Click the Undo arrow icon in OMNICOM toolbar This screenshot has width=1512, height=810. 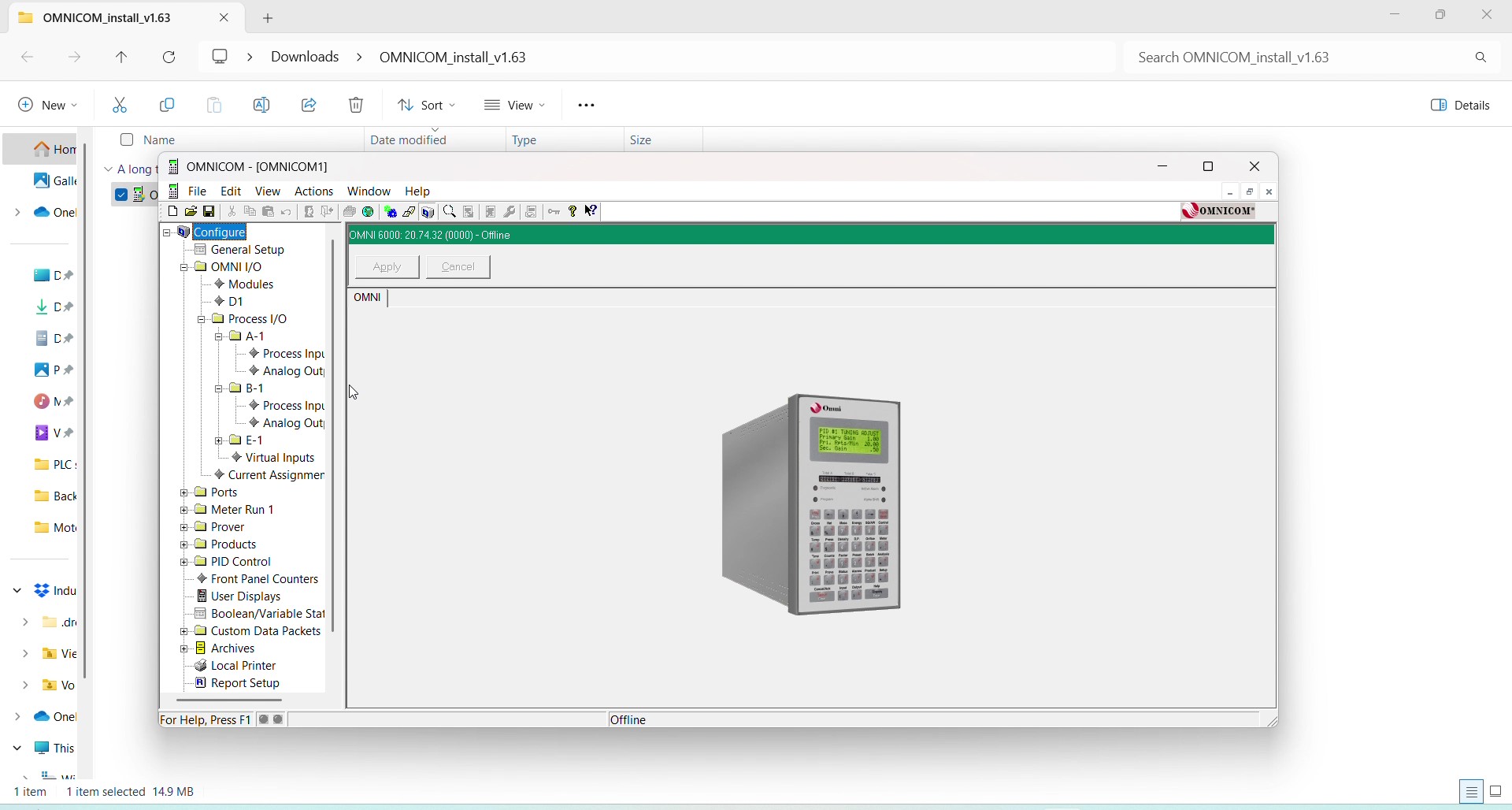coord(287,213)
